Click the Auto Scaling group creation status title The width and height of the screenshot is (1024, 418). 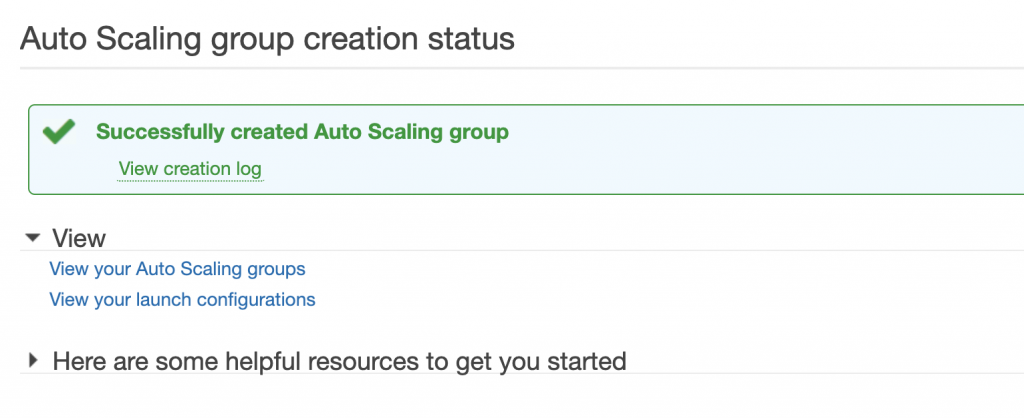(x=267, y=39)
